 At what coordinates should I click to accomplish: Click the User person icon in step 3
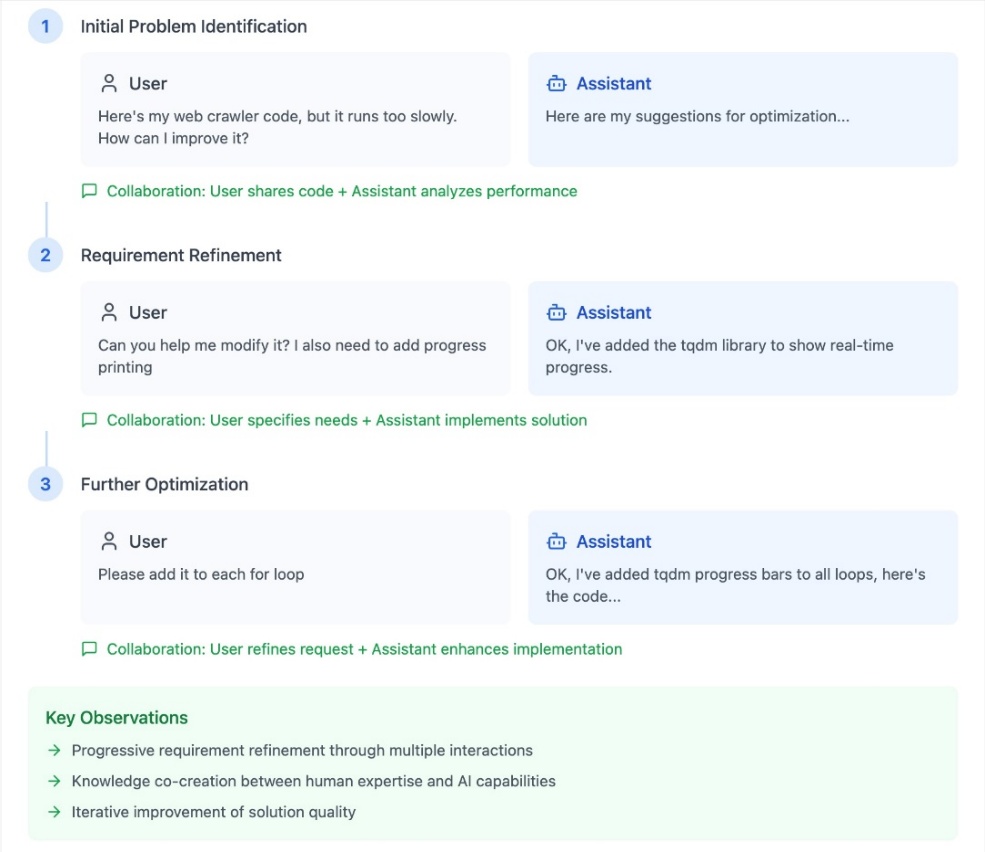pos(109,541)
